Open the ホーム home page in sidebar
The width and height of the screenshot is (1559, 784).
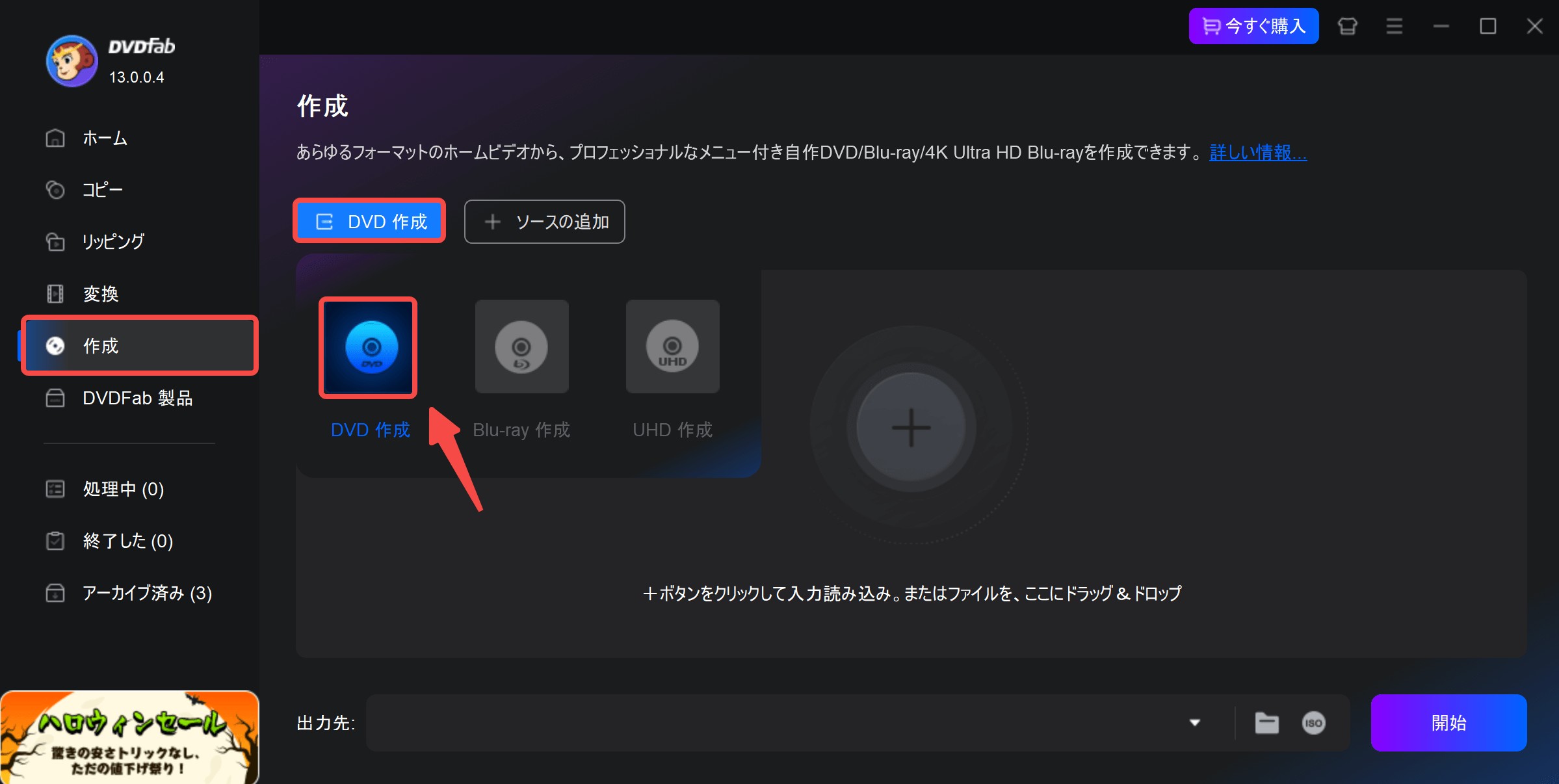click(x=104, y=138)
